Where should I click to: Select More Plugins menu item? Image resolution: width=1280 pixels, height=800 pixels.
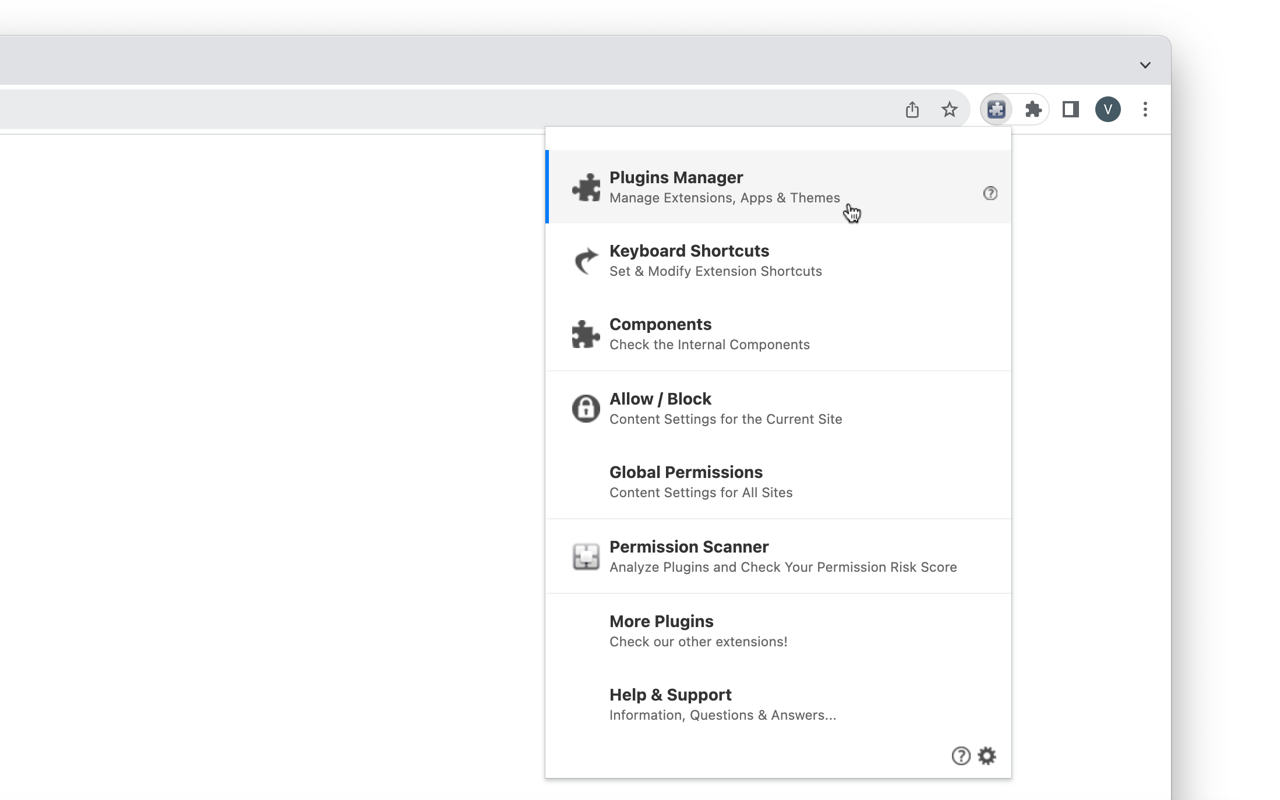click(662, 630)
